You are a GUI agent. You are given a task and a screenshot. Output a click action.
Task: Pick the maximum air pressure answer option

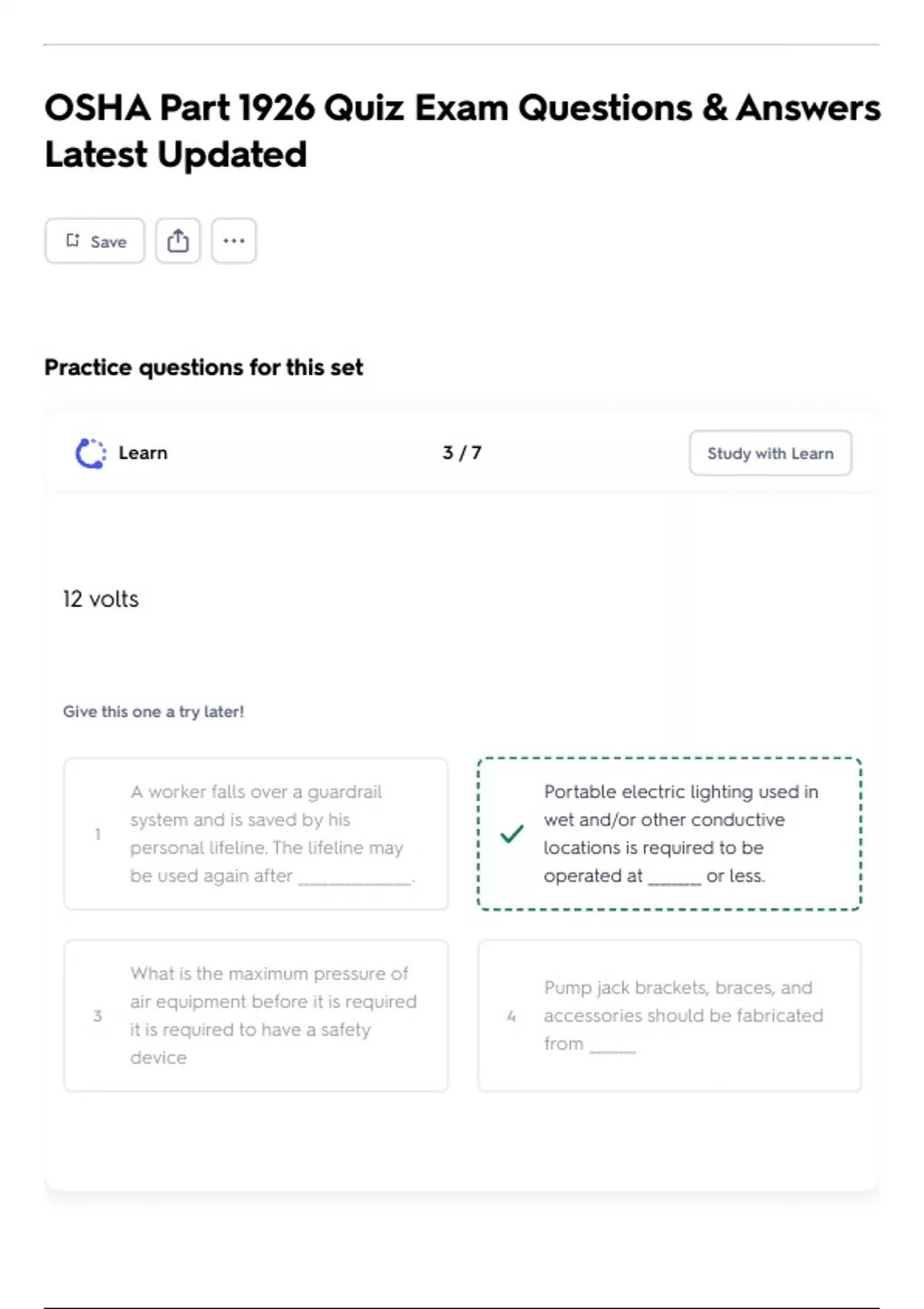click(x=256, y=1015)
